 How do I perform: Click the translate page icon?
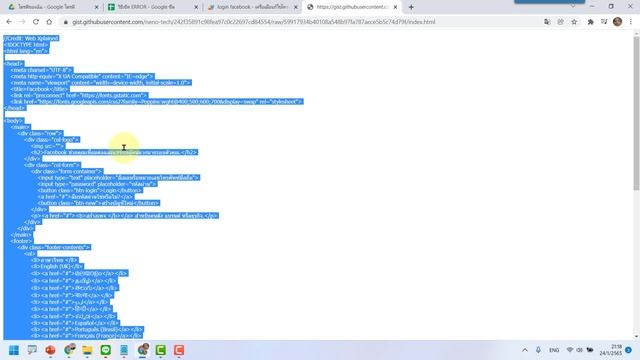[547, 22]
